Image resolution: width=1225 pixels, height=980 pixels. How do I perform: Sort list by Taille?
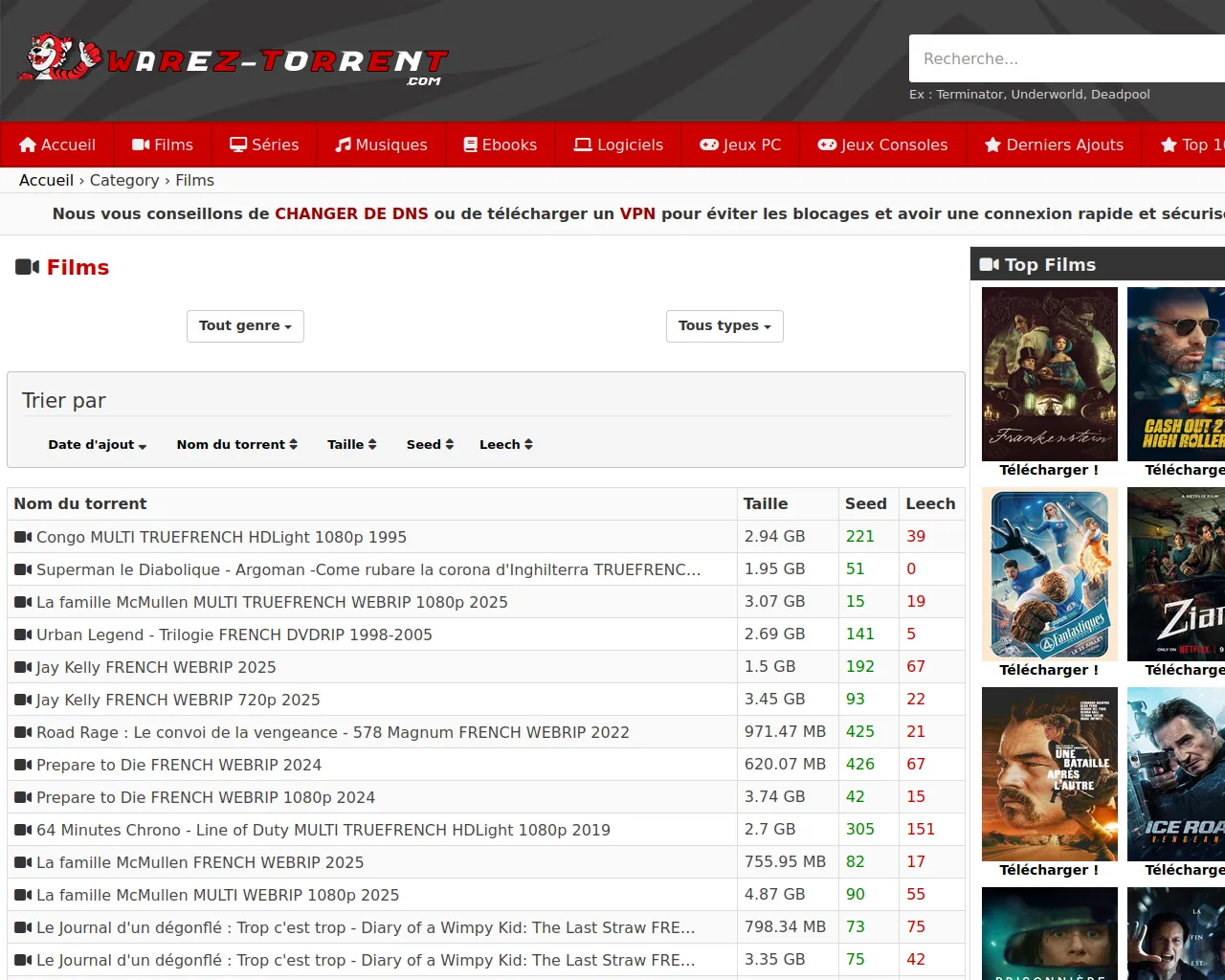(351, 444)
